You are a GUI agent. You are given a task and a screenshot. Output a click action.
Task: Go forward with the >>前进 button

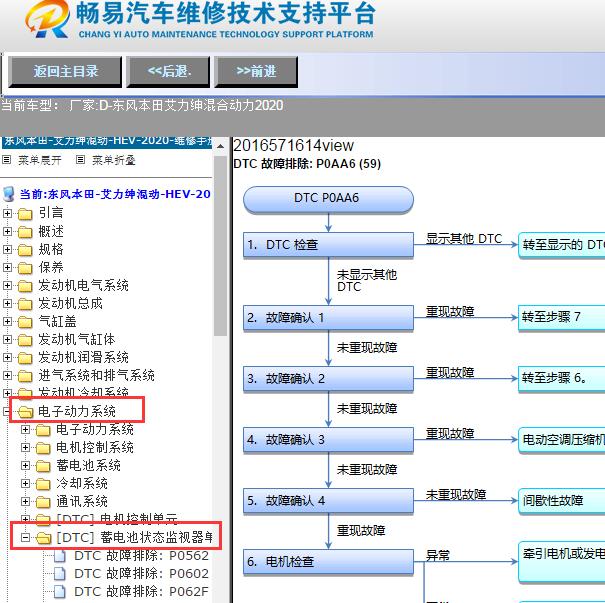256,72
